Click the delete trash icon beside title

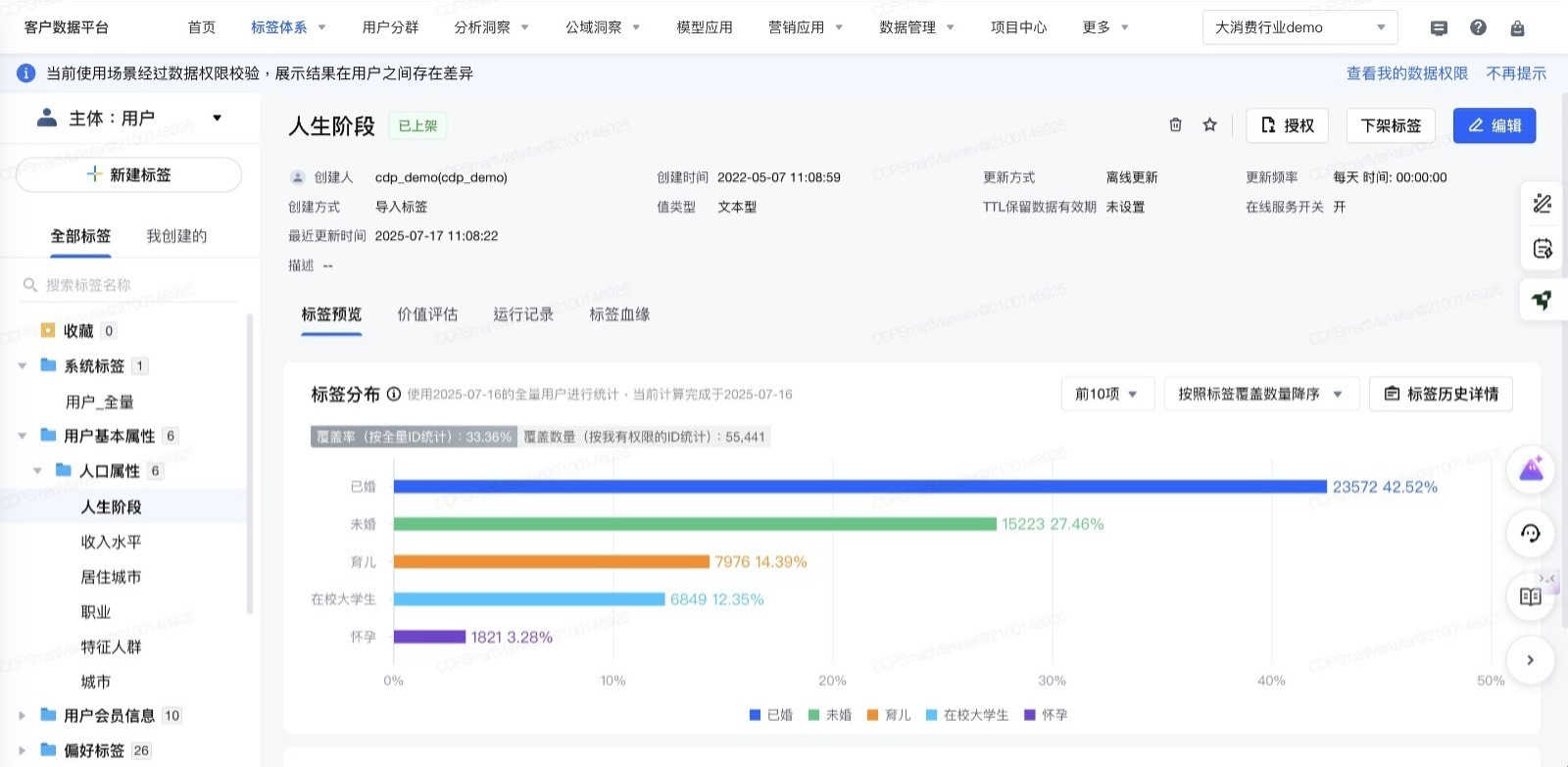(x=1175, y=125)
